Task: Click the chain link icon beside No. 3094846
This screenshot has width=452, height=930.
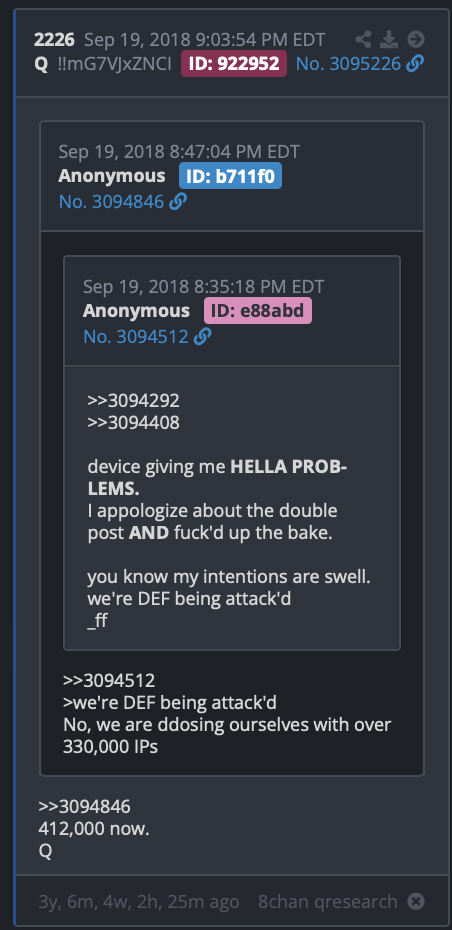Action: pos(177,202)
